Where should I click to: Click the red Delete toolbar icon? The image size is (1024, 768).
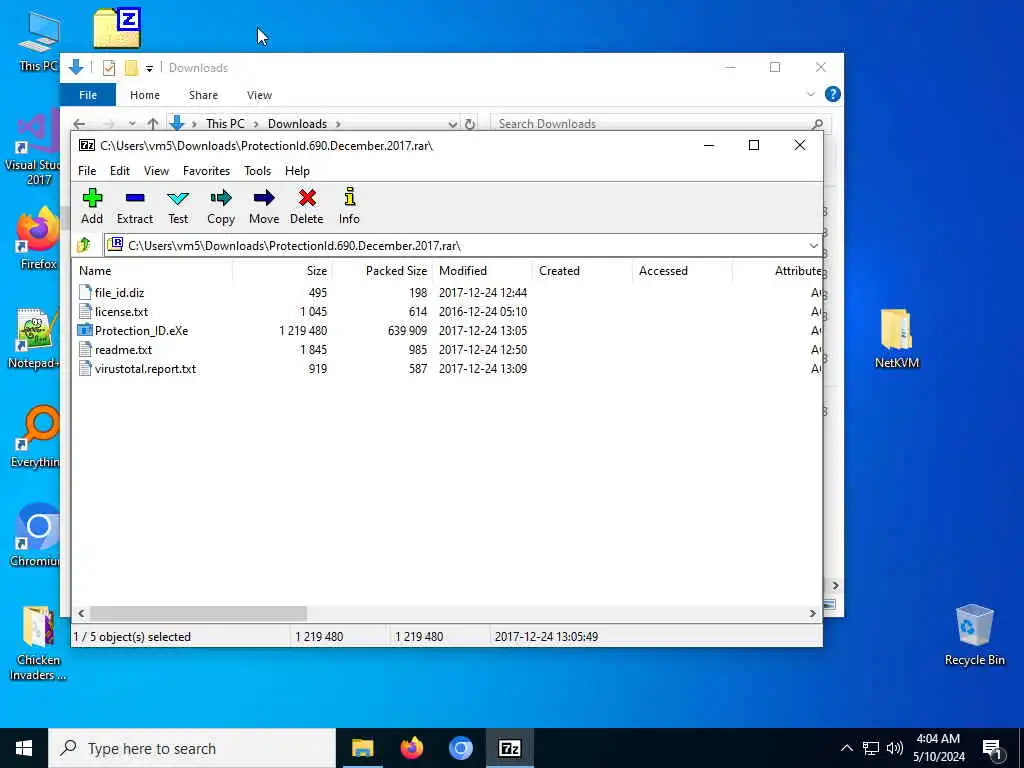click(x=307, y=206)
